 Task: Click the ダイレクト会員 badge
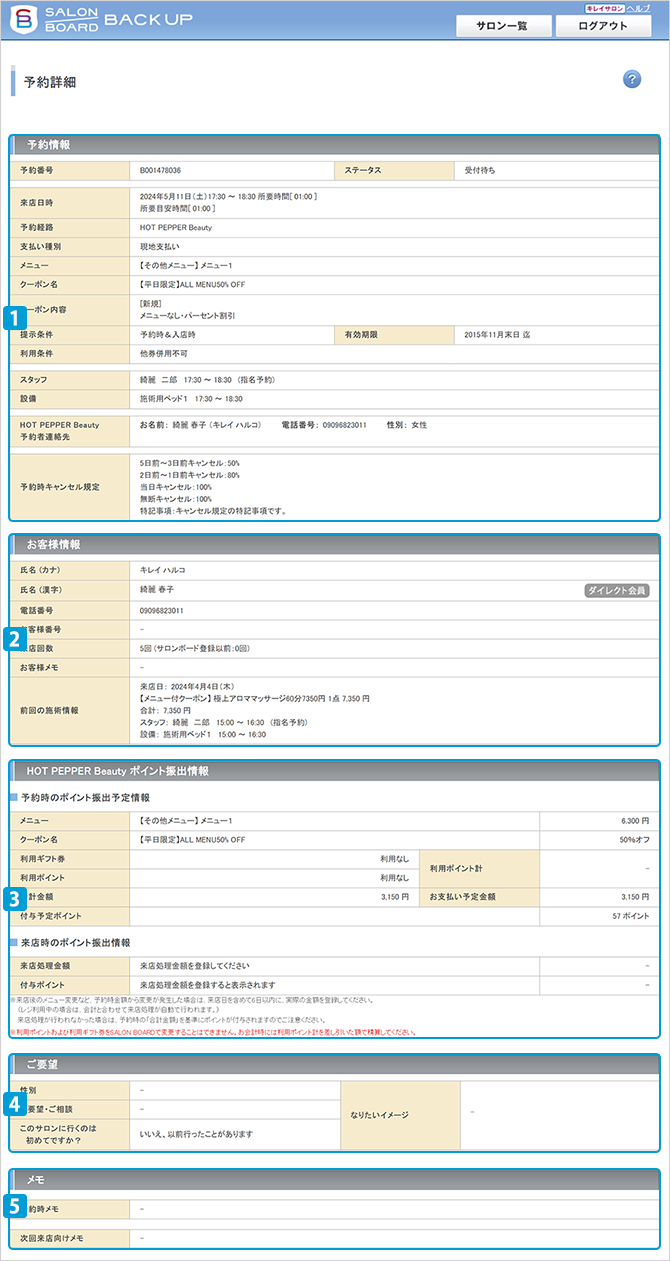click(616, 591)
